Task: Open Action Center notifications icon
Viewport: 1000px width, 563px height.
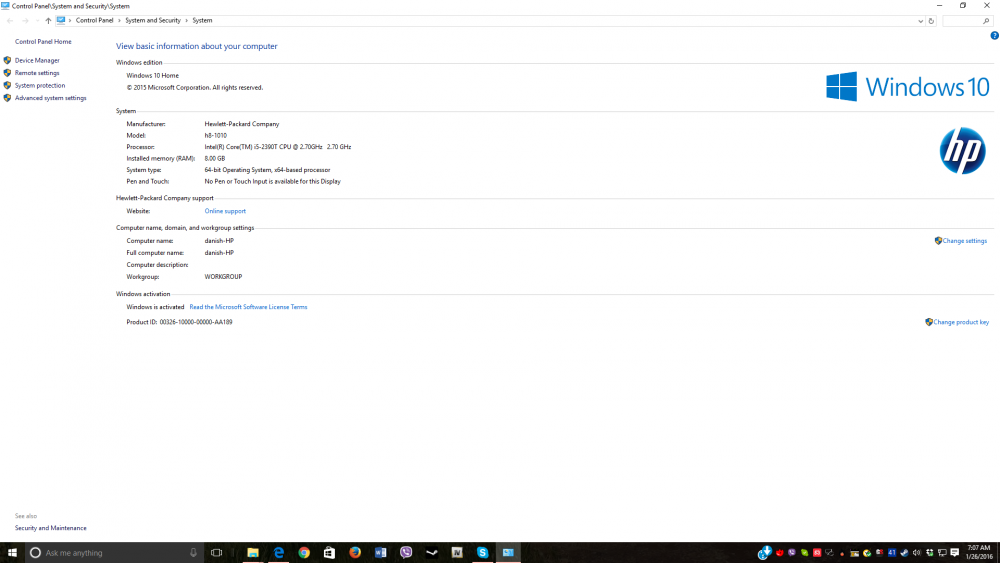Action: coord(955,553)
